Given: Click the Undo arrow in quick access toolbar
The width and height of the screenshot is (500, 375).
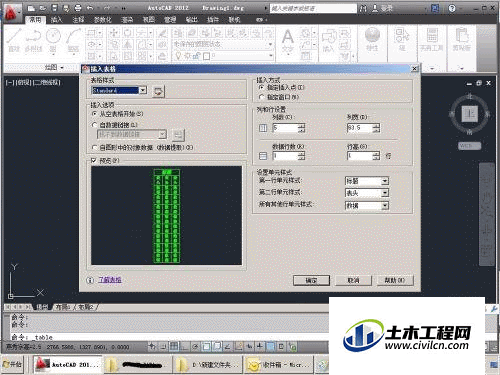Looking at the screenshot, I should click(x=90, y=8).
